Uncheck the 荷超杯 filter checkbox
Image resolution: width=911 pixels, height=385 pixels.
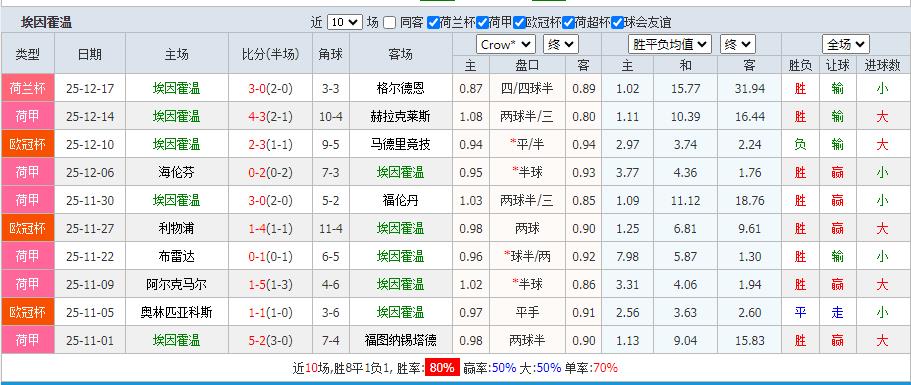[568, 23]
